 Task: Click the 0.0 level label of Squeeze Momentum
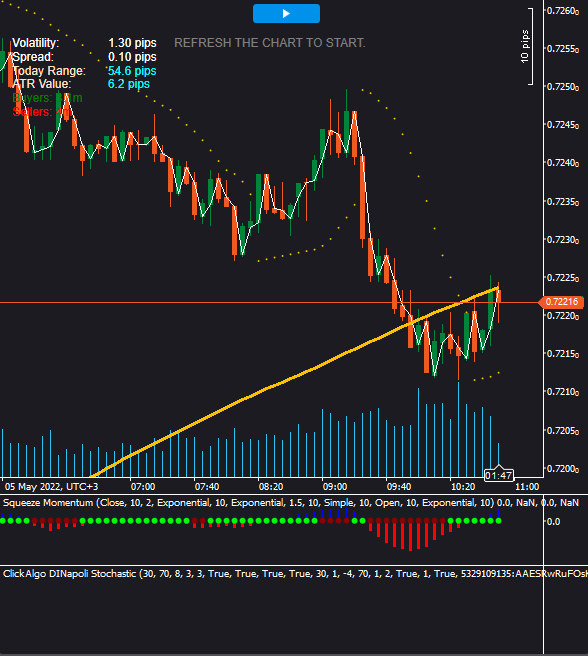tap(553, 522)
